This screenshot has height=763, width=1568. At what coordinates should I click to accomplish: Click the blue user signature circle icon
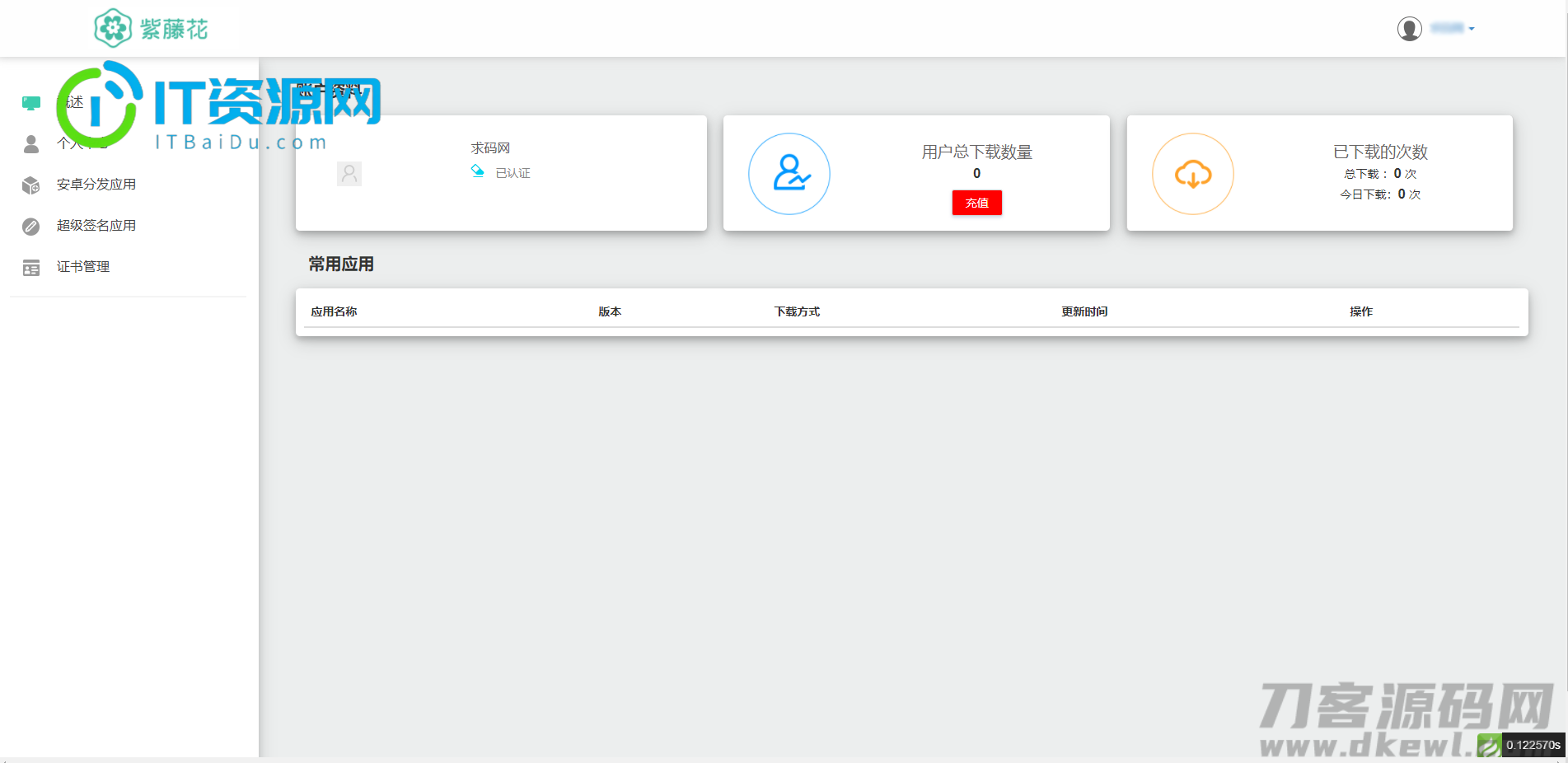789,174
